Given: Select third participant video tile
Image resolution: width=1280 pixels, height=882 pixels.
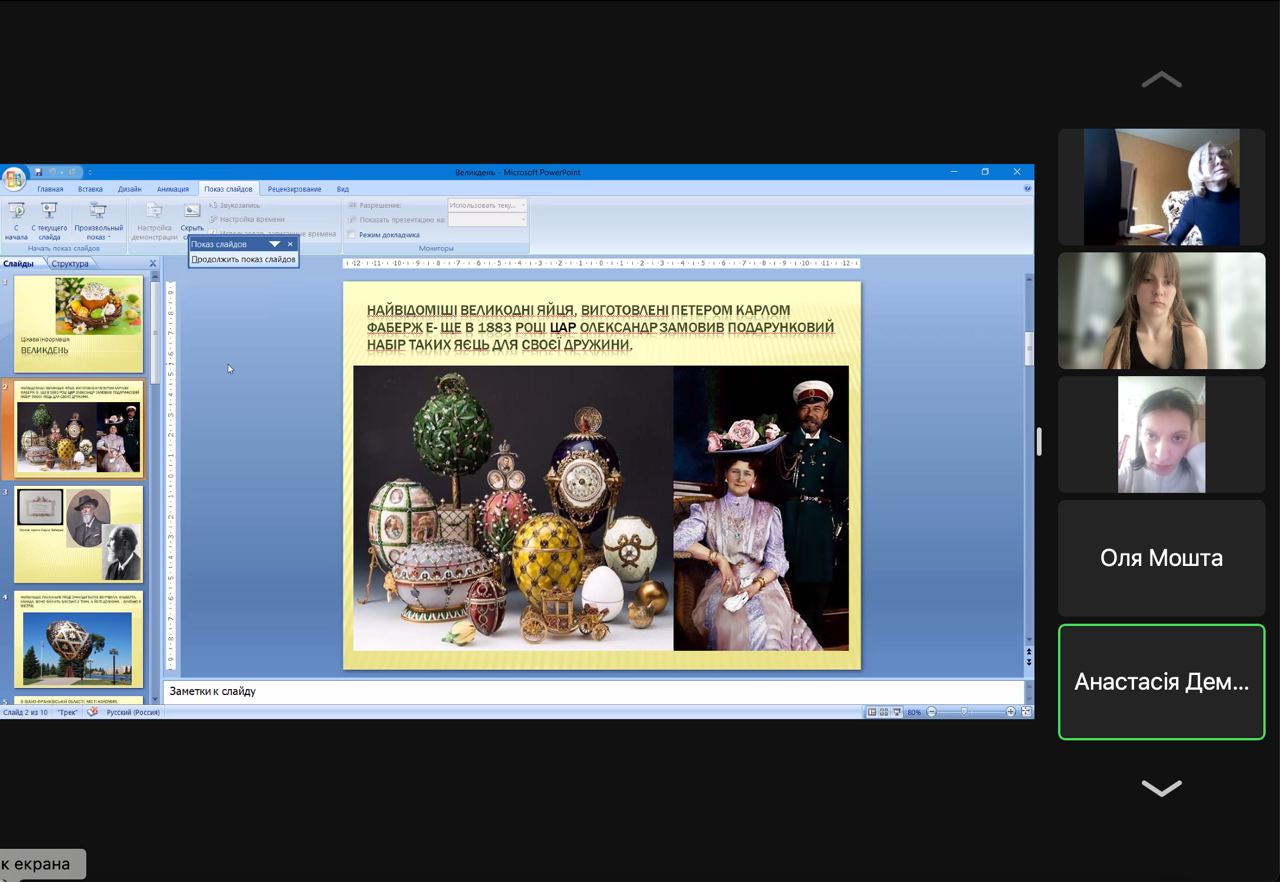Looking at the screenshot, I should [x=1162, y=434].
